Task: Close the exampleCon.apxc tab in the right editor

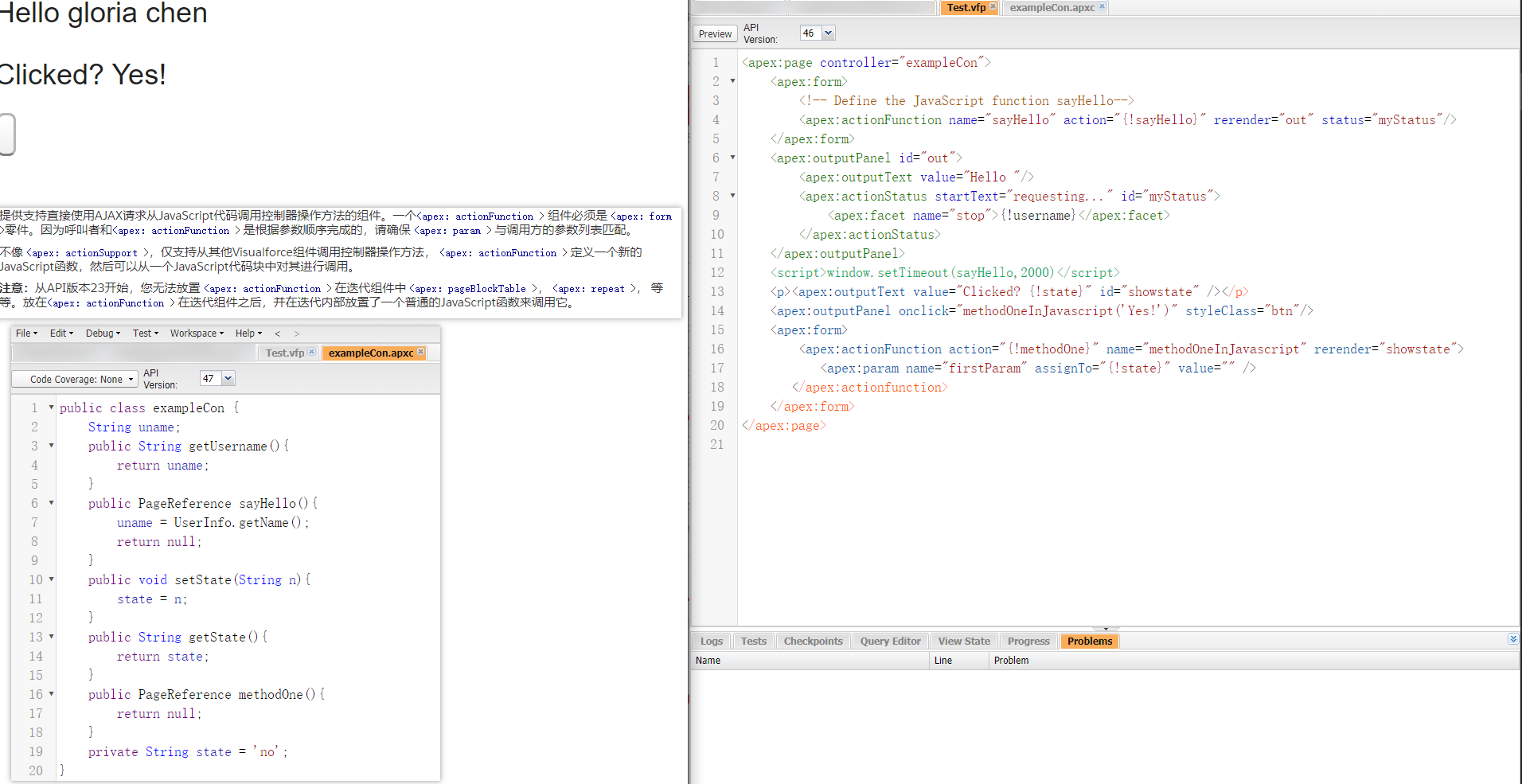Action: [1102, 6]
